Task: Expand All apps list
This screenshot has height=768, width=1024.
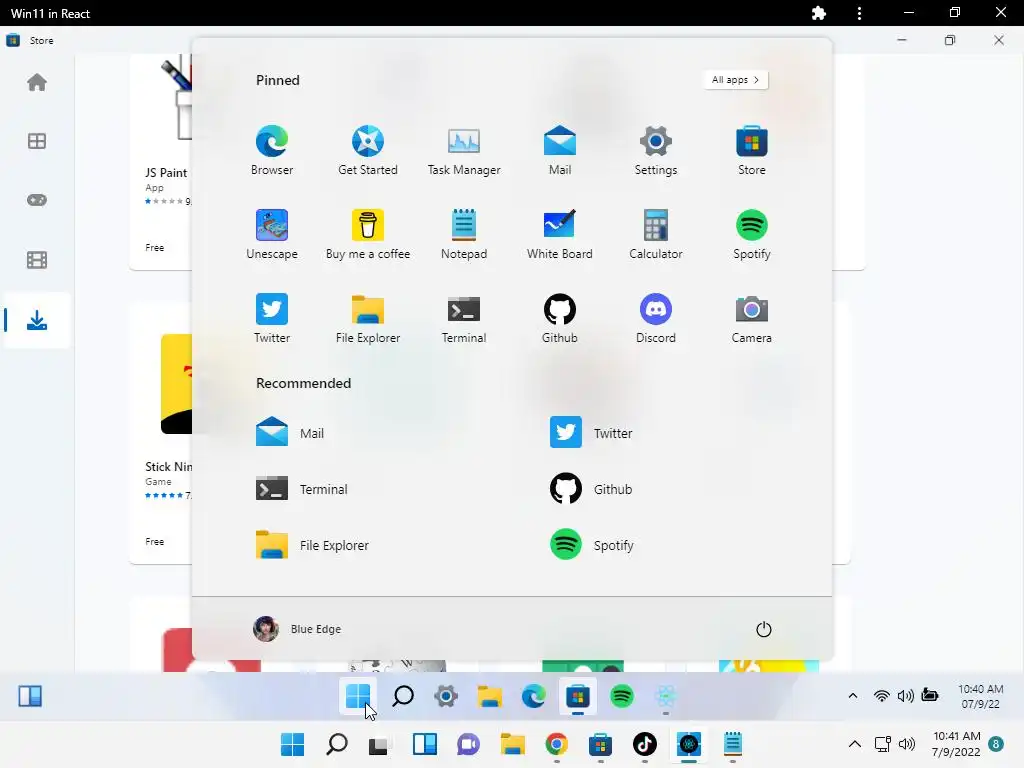Action: coord(735,80)
